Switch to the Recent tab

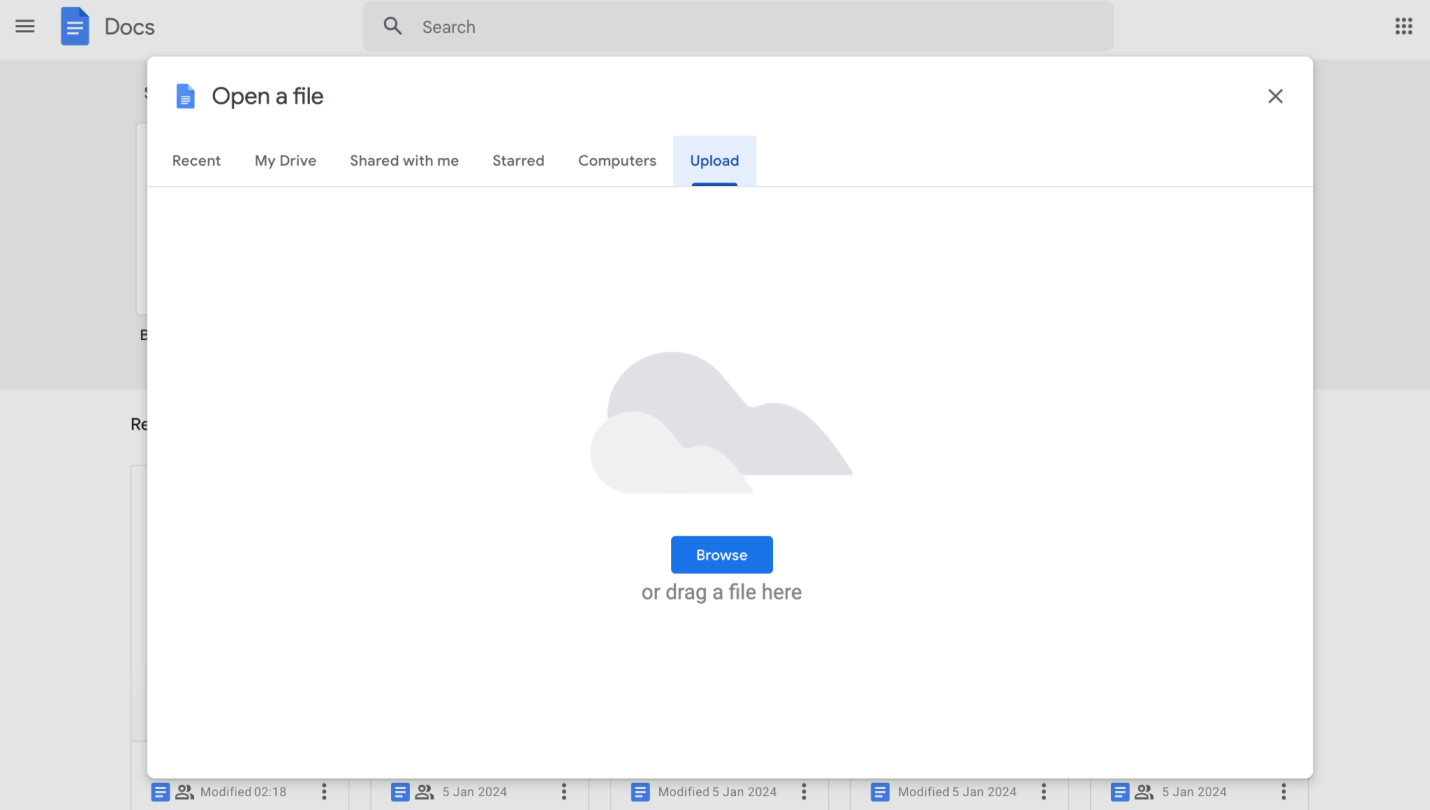coord(196,161)
